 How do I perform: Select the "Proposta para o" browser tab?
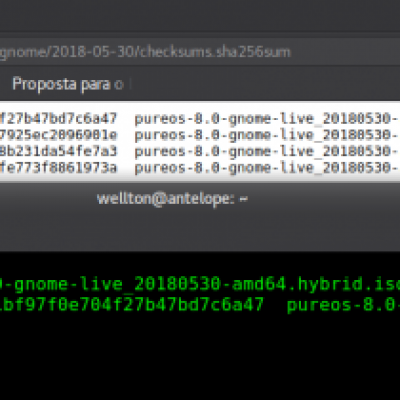[x=68, y=84]
